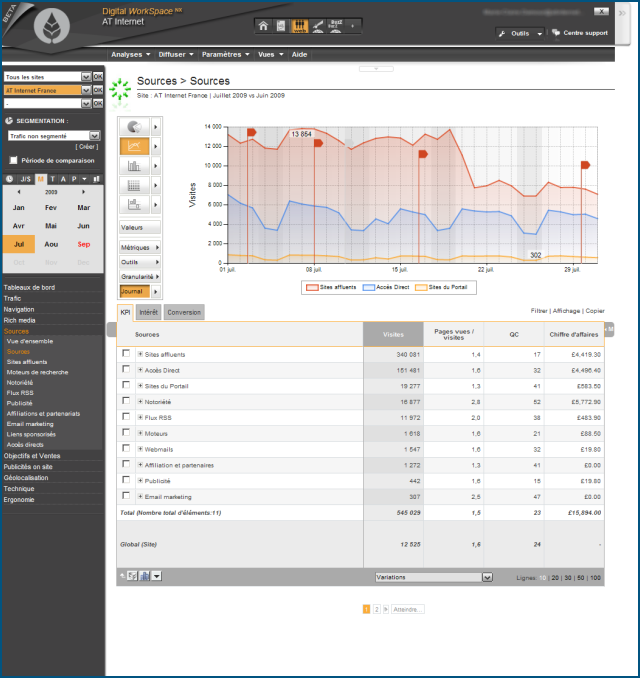Open the Analyses menu
The width and height of the screenshot is (640, 678).
click(x=131, y=54)
